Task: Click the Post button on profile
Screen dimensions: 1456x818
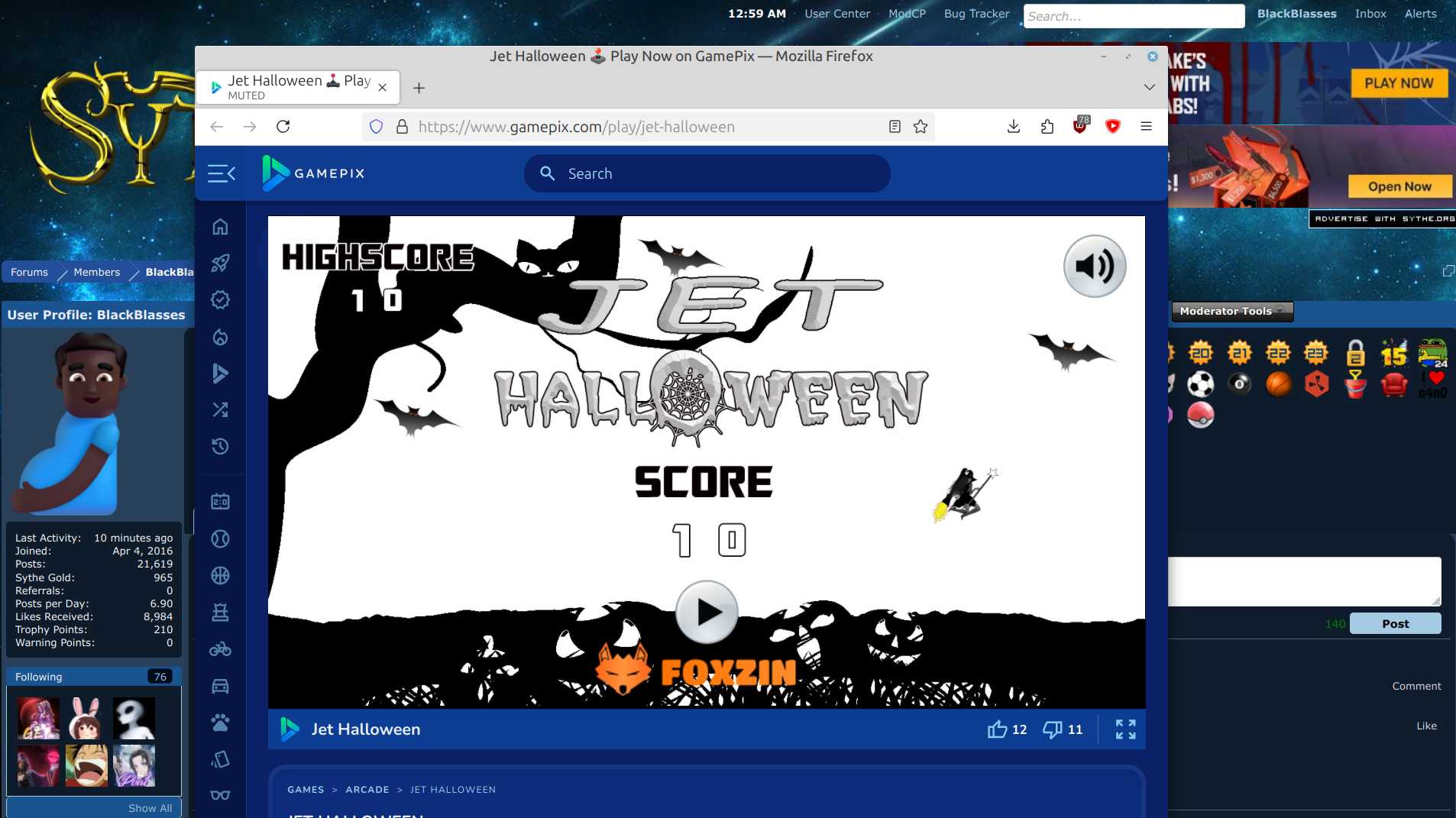Action: (x=1395, y=623)
